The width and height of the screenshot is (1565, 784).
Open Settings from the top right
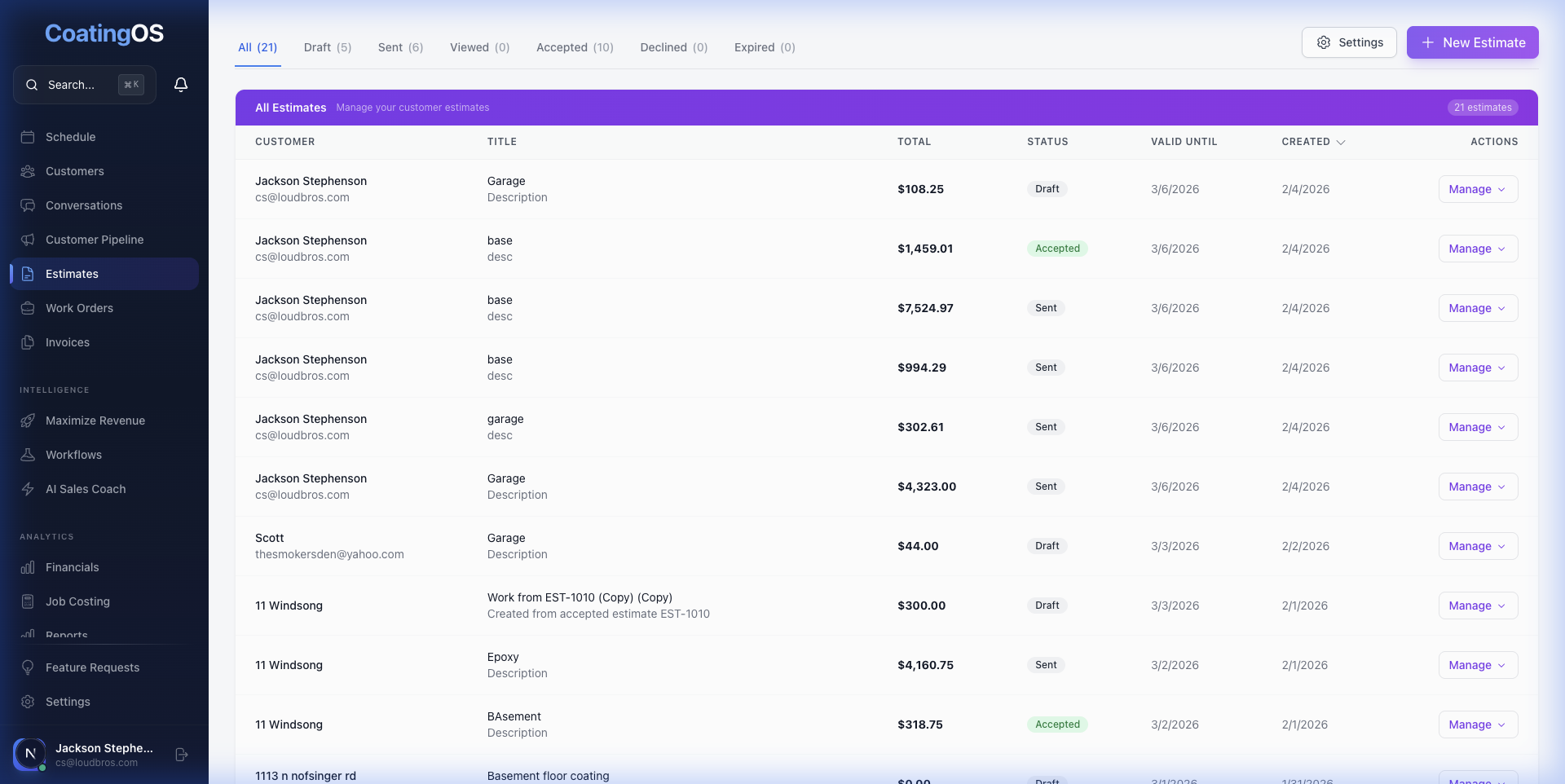[x=1349, y=42]
